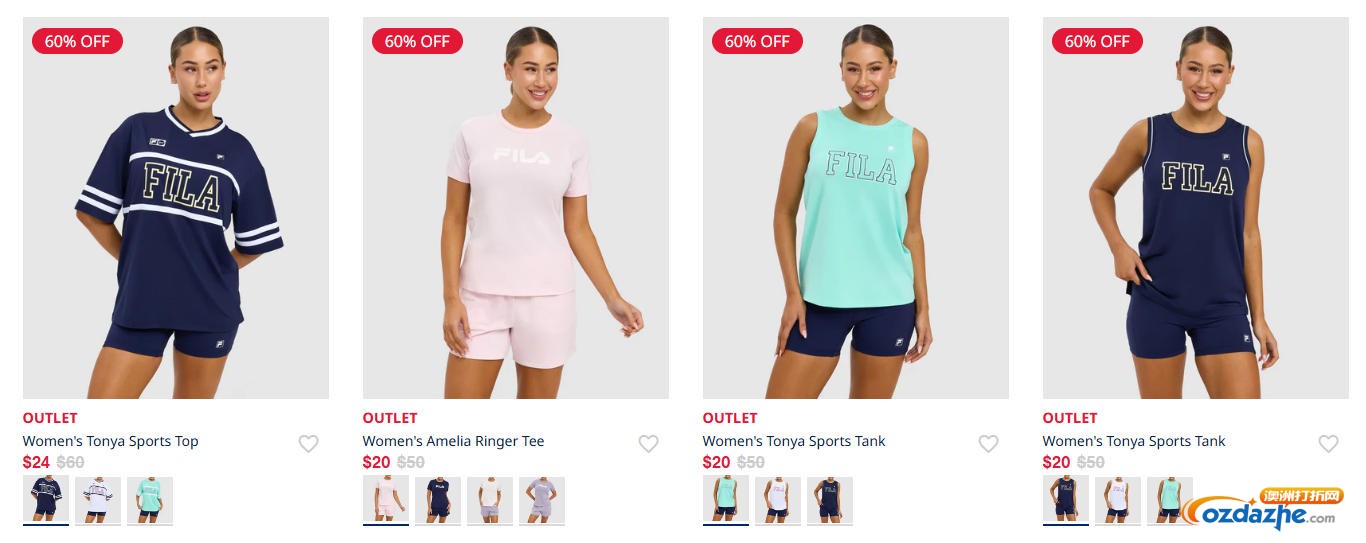The height and width of the screenshot is (543, 1366).
Task: Select white swatch under mint Tonya Sports Tank
Action: [778, 500]
